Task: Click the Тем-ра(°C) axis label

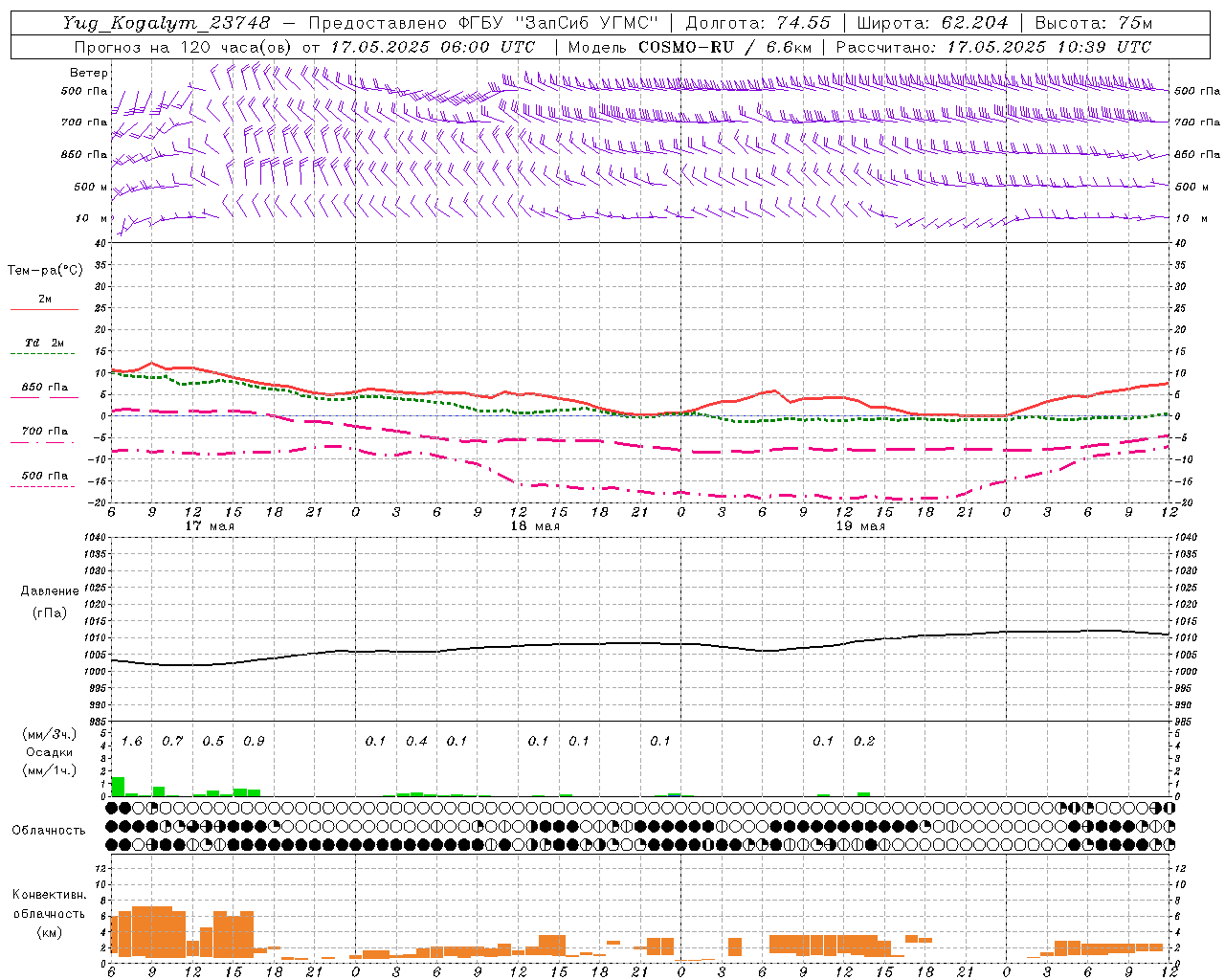Action: coord(45,271)
